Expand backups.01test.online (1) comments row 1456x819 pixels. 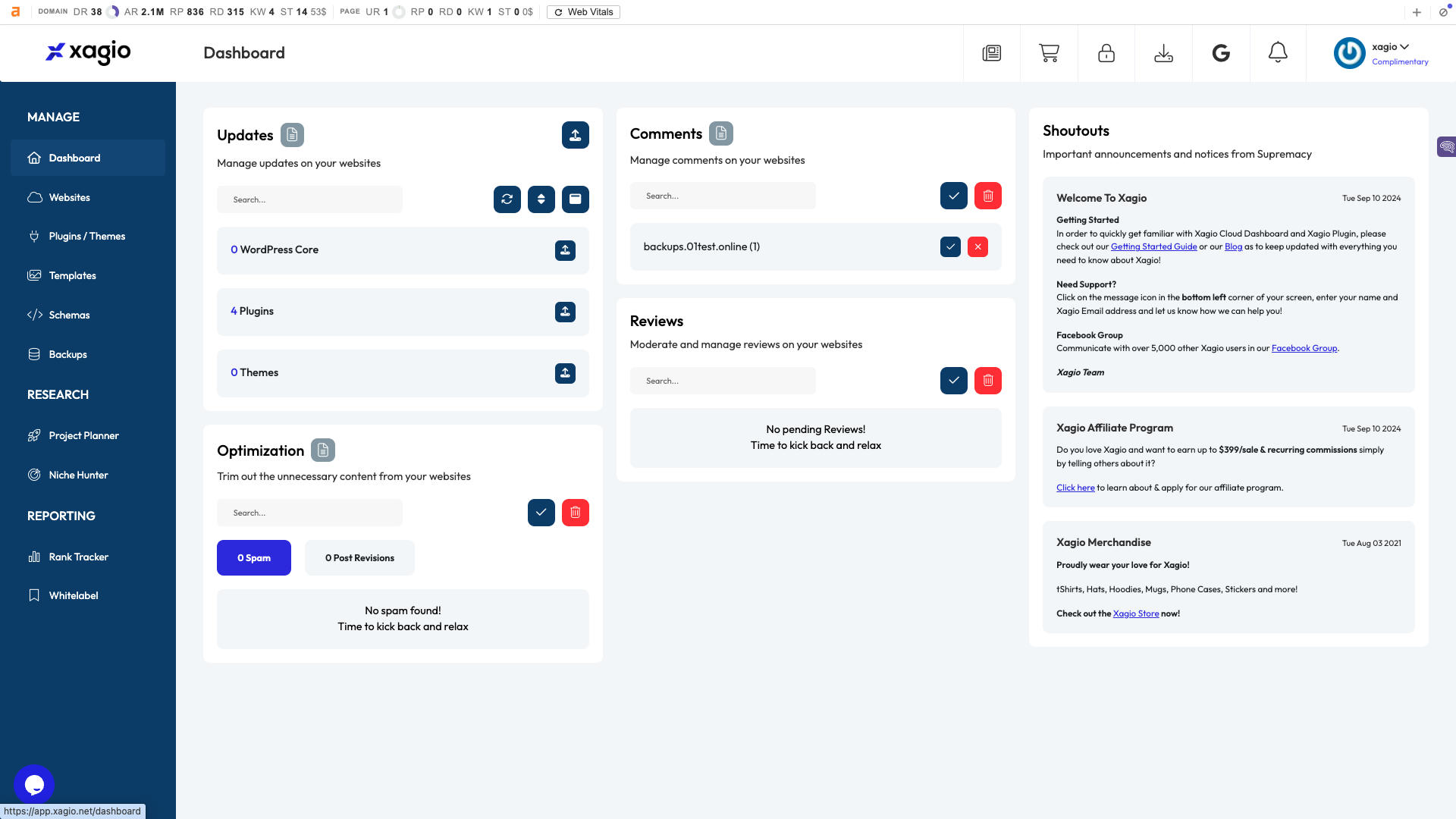click(815, 247)
